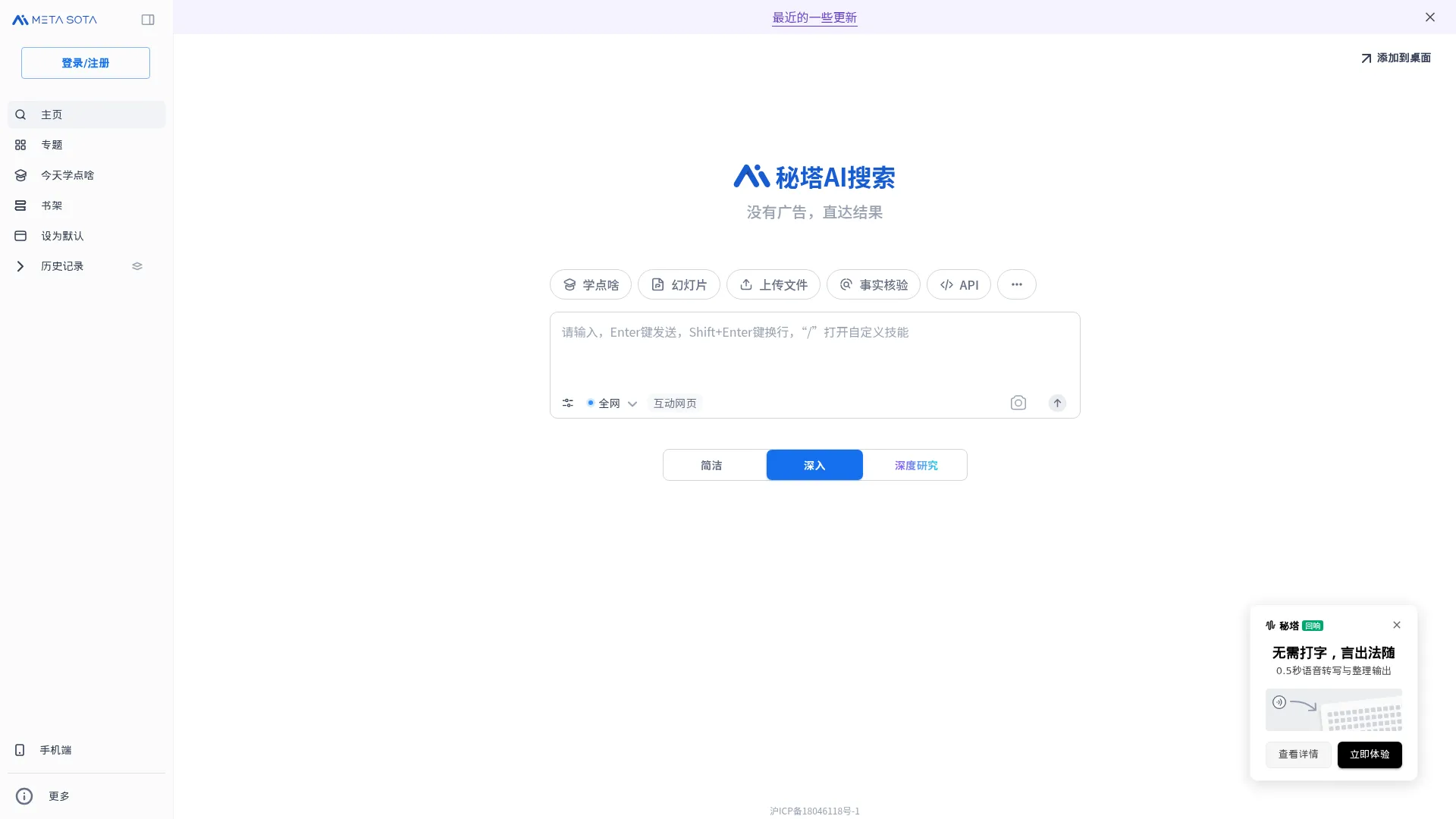The image size is (1456, 819).
Task: Click the send arrow button
Action: 1057,403
